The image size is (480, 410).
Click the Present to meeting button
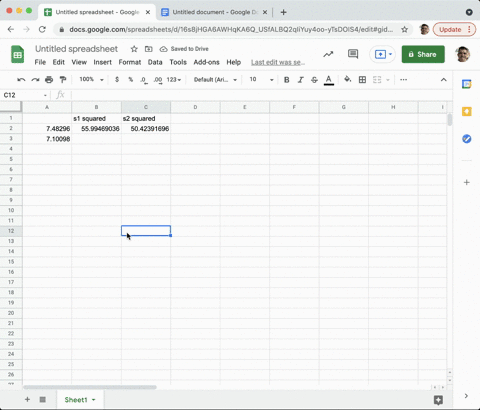pos(382,54)
